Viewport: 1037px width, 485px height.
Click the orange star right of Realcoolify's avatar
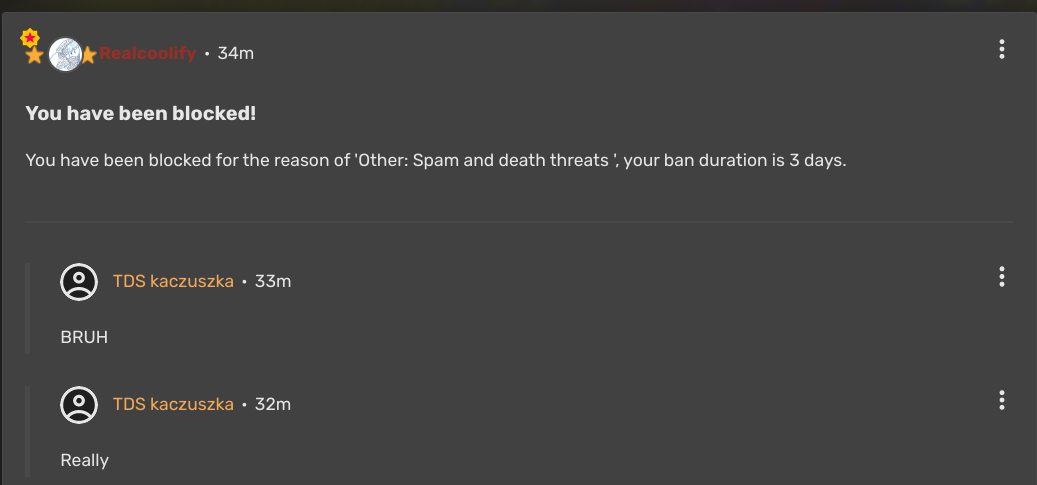(88, 55)
